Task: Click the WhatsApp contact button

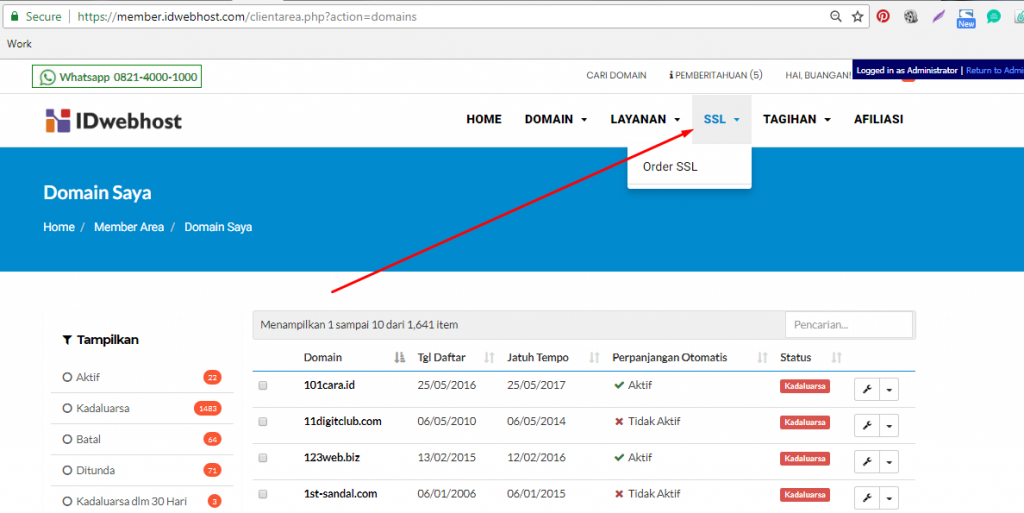Action: point(117,77)
